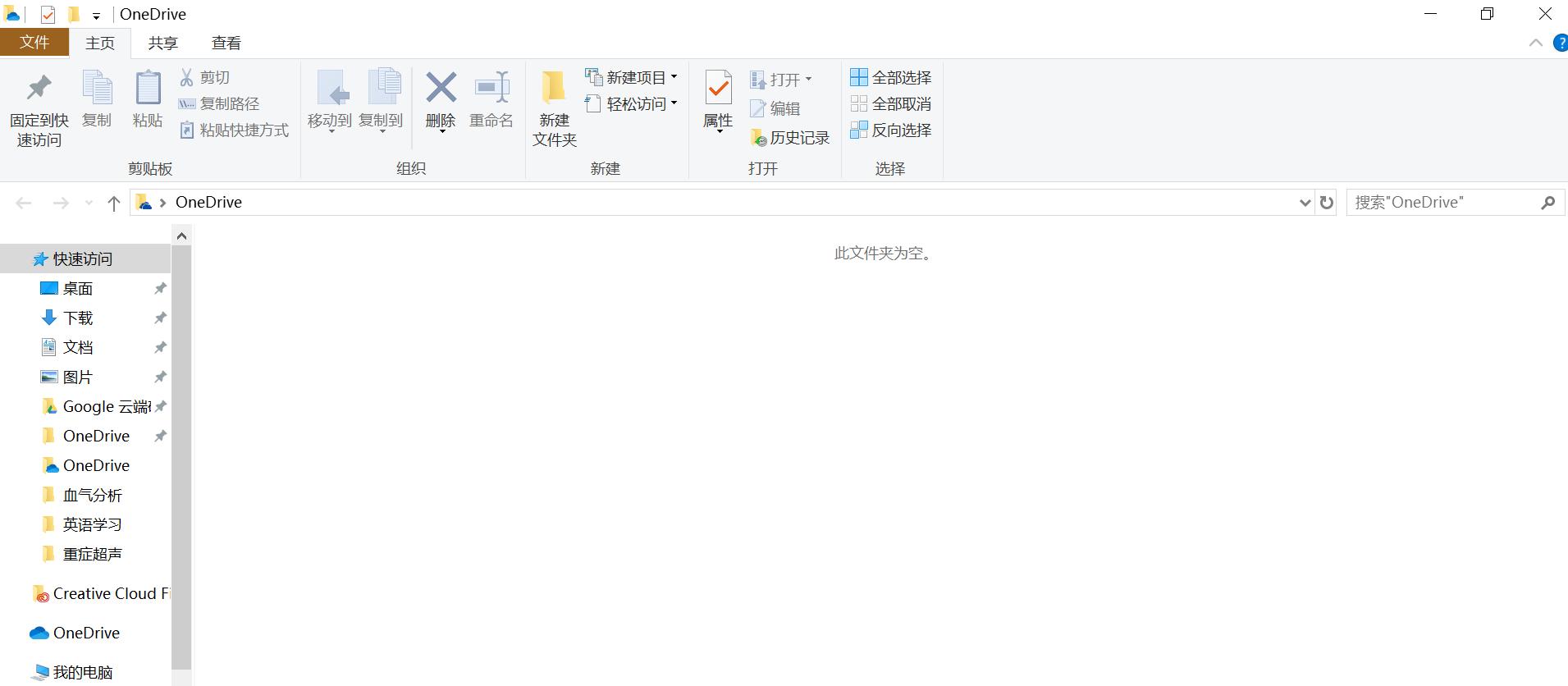Go Forward with the right arrow

point(61,203)
